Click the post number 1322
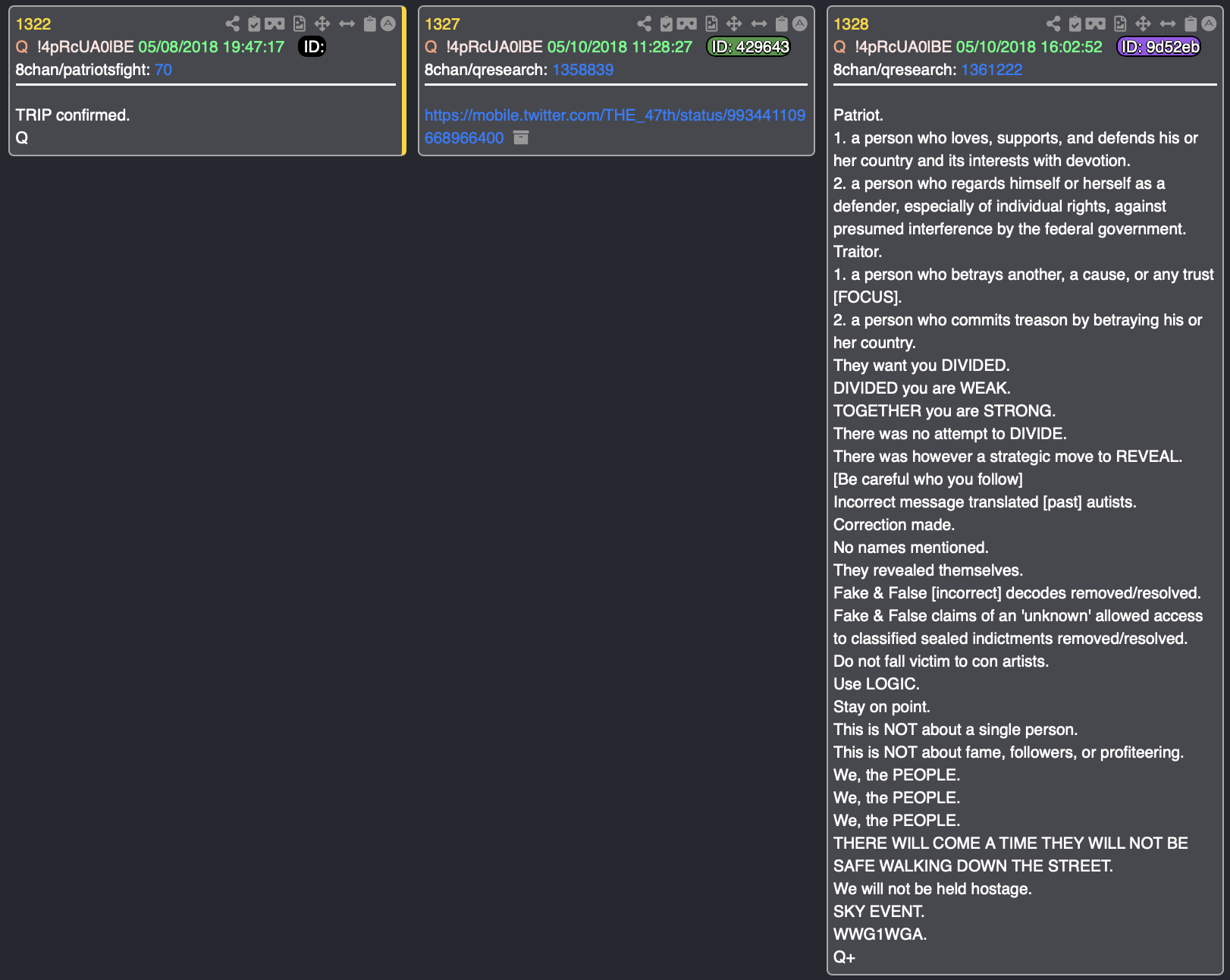Screen dimensions: 1230x980 pos(33,24)
